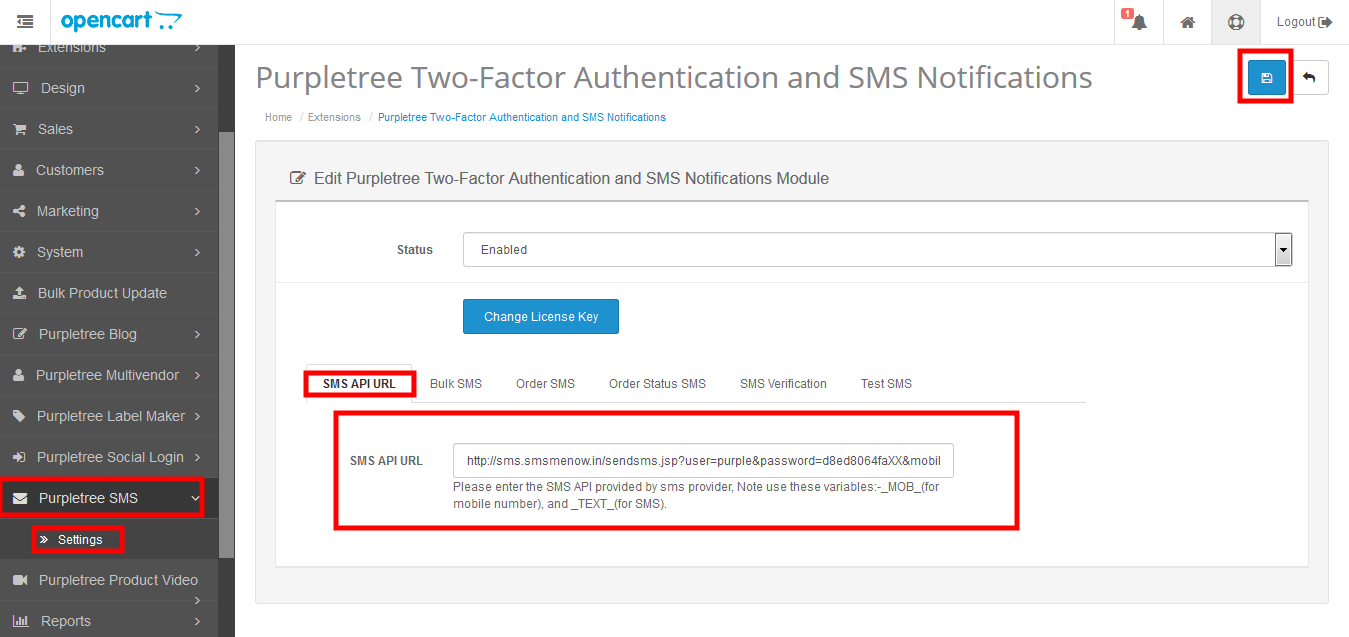Image resolution: width=1349 pixels, height=637 pixels.
Task: Collapse the Purpletree SMS chevron
Action: 195,498
